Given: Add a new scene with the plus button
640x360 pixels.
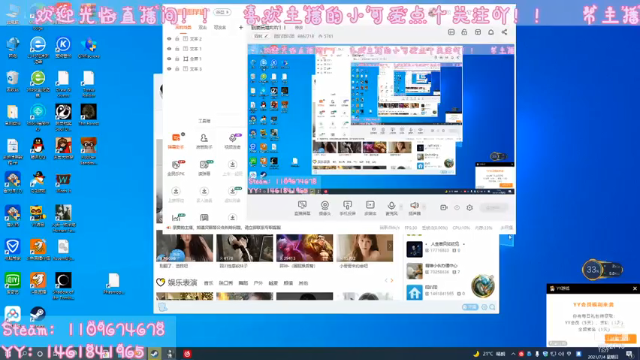Looking at the screenshot, I should click(241, 27).
